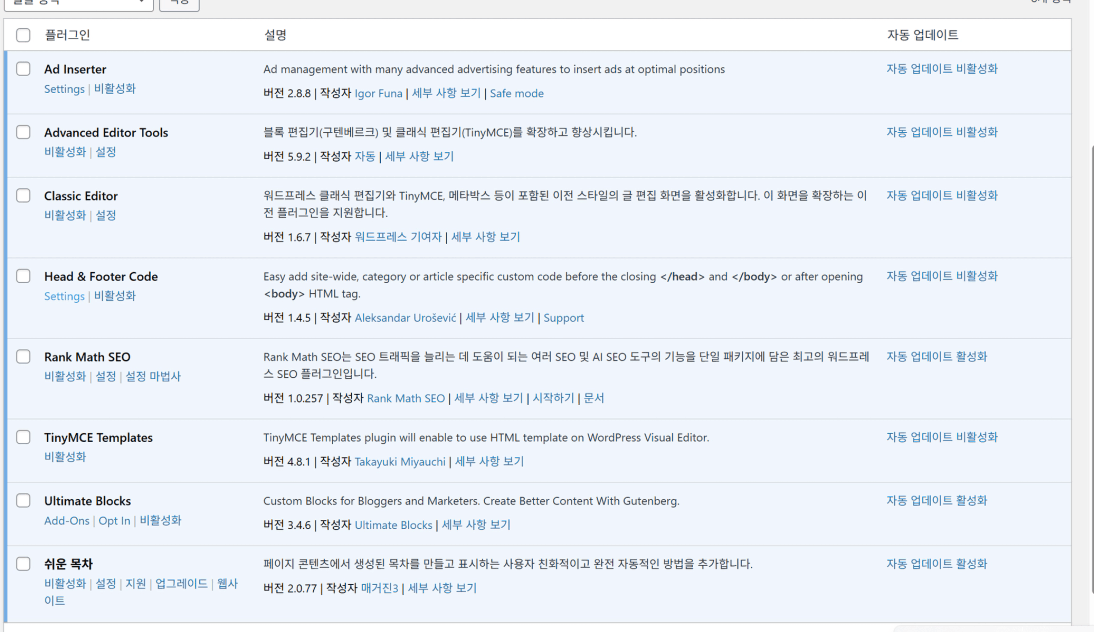The height and width of the screenshot is (632, 1094).
Task: View 쉬운 목차 details link
Action: [442, 588]
